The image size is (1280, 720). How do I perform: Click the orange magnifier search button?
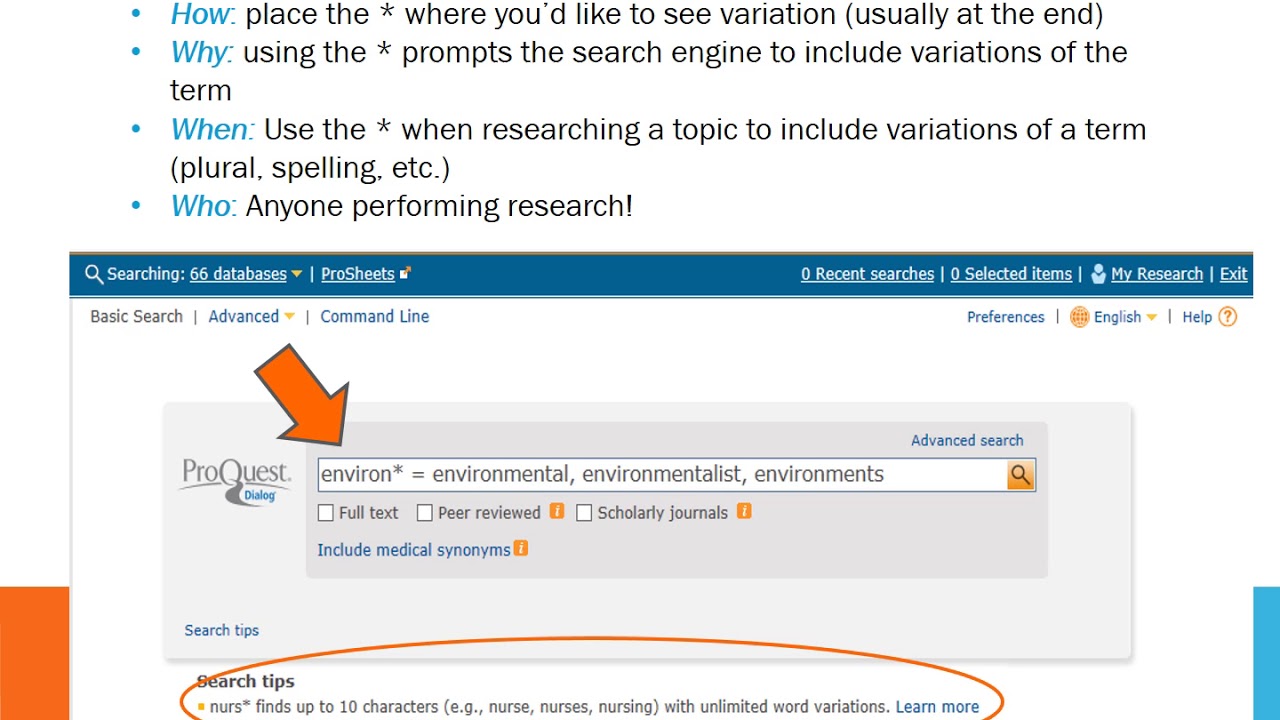tap(1020, 475)
